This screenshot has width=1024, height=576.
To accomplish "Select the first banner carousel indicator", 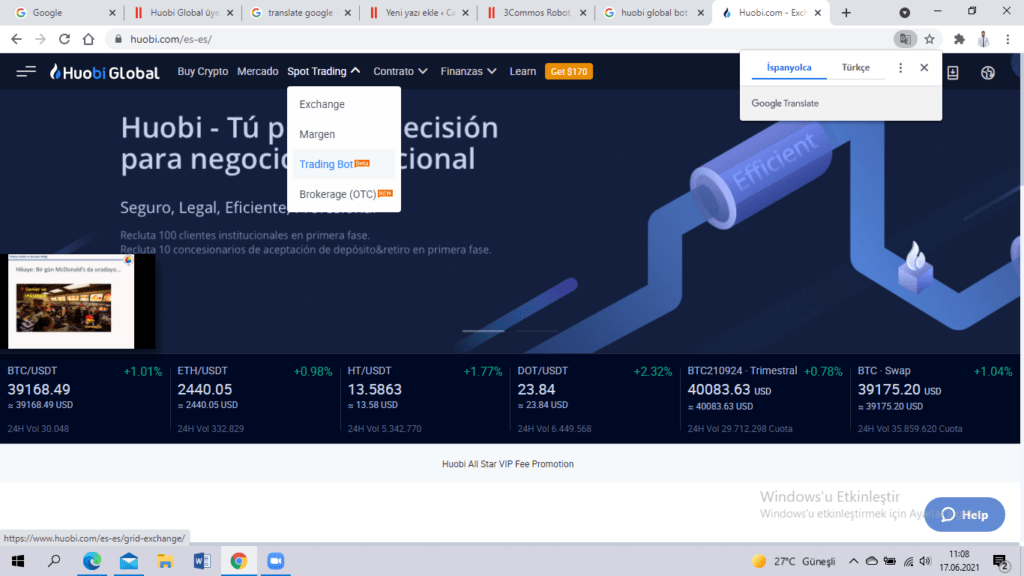I will pyautogui.click(x=483, y=331).
